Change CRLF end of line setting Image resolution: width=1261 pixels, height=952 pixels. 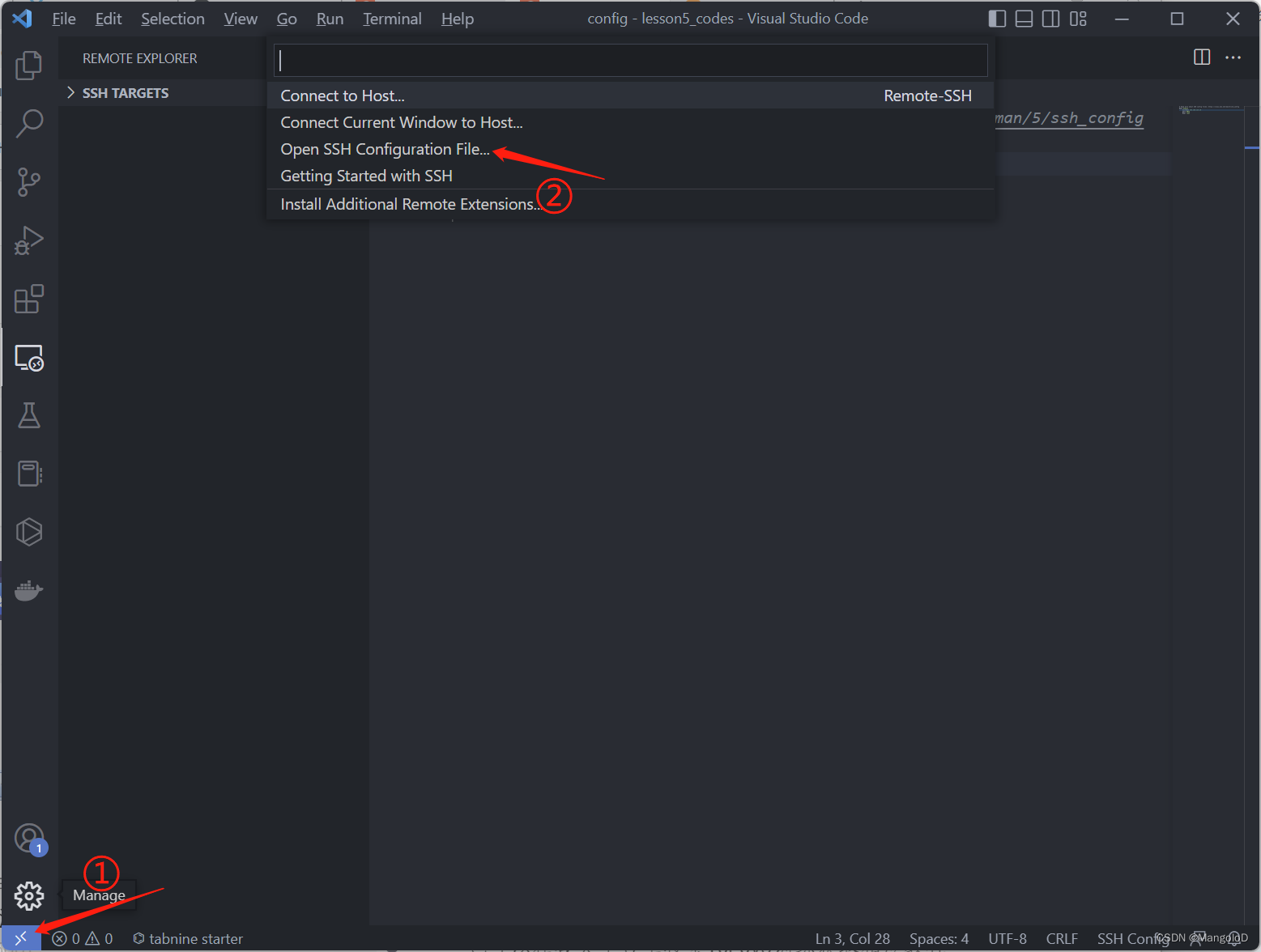pos(1062,939)
